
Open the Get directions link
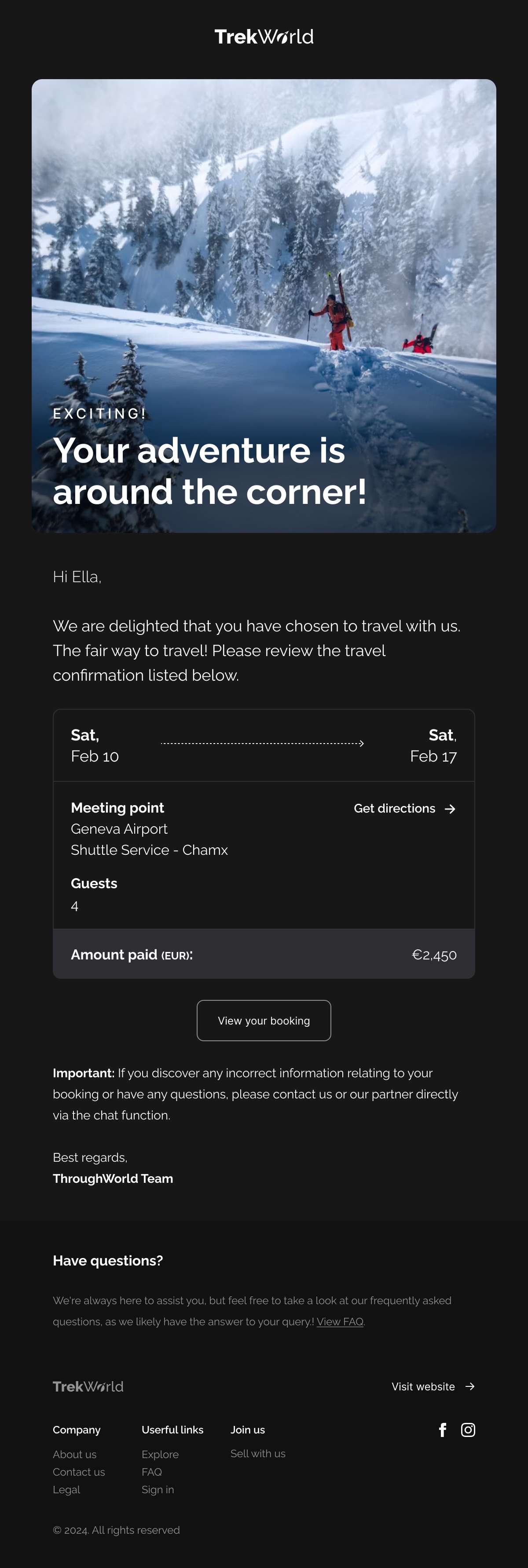[395, 808]
